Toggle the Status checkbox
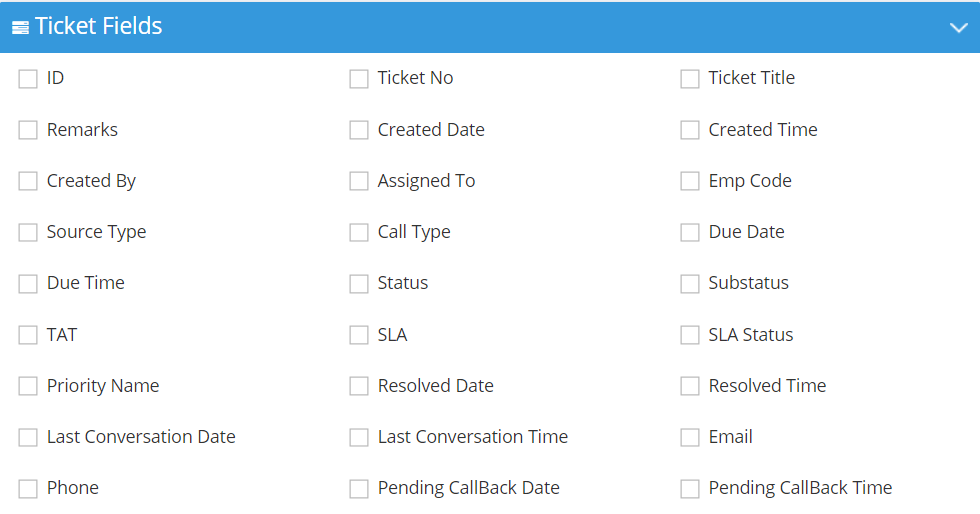The image size is (980, 514). [359, 284]
